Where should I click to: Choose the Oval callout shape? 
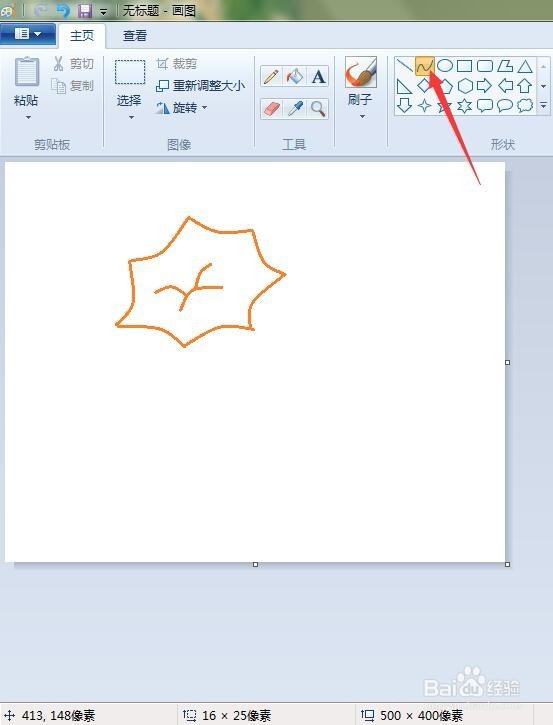(x=505, y=105)
